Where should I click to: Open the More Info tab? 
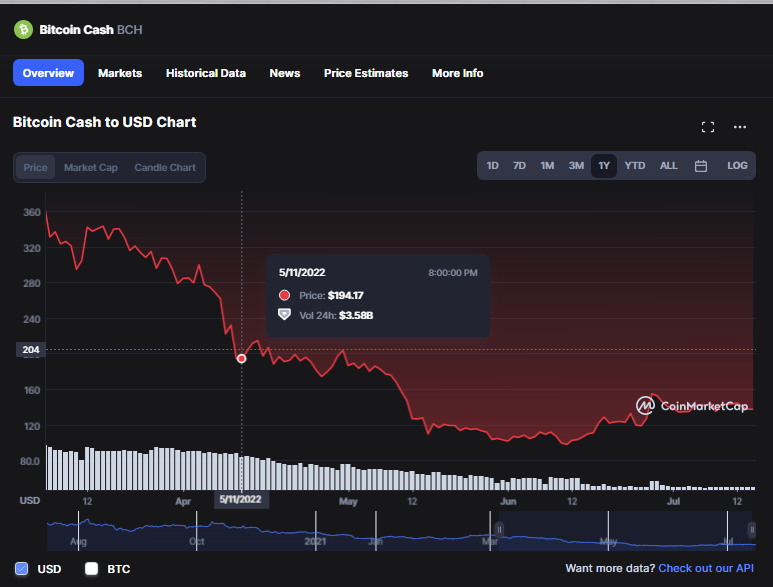[x=457, y=73]
